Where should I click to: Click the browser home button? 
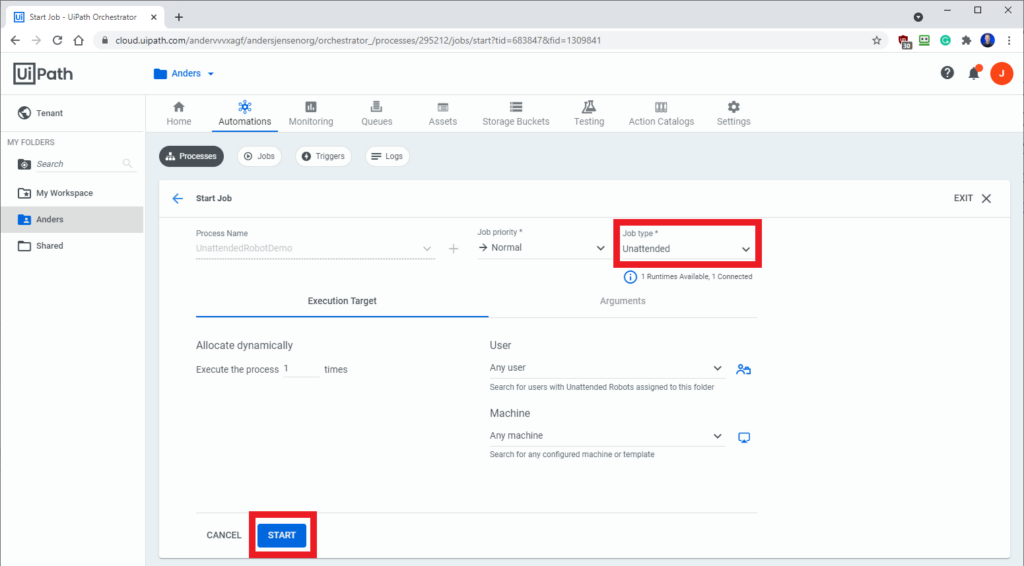coord(78,40)
